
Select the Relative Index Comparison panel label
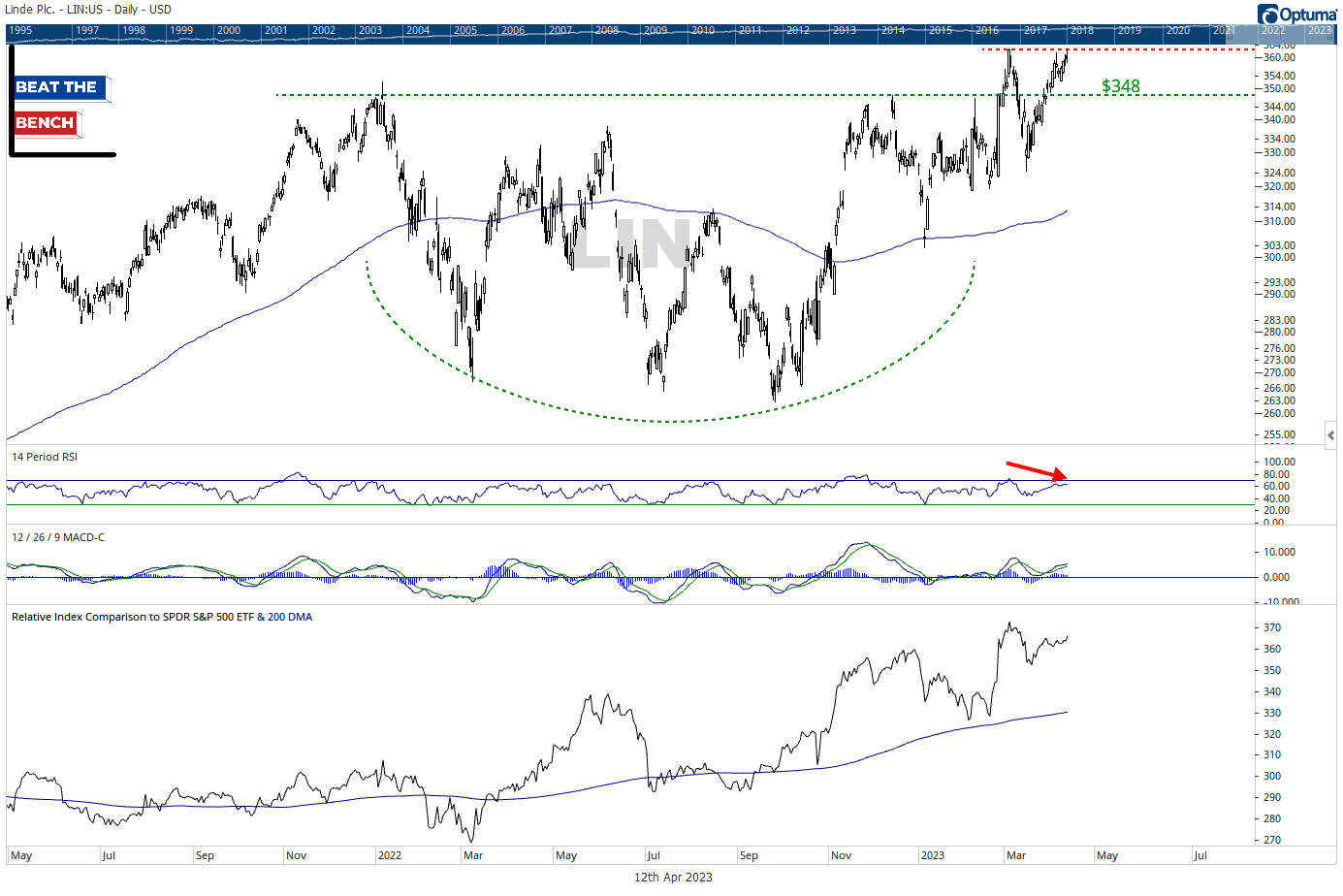pos(162,617)
